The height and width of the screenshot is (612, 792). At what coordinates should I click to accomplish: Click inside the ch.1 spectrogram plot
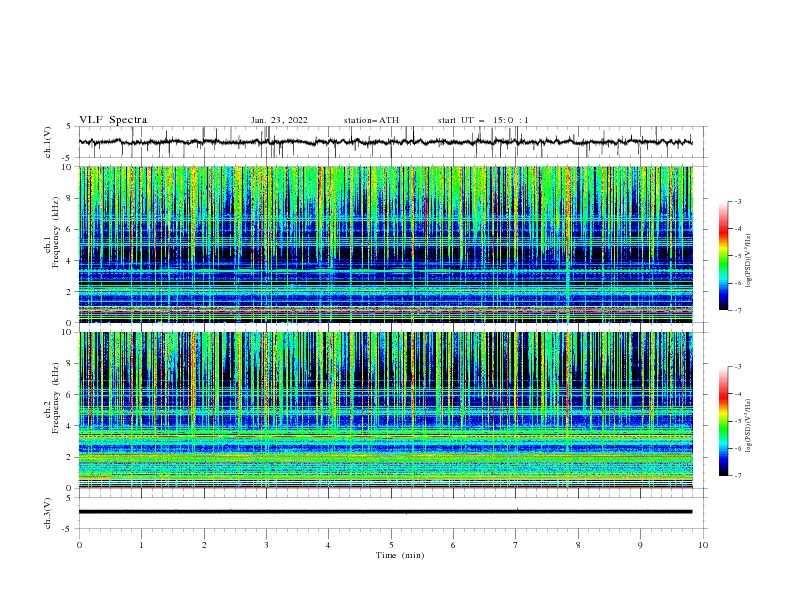pos(385,244)
